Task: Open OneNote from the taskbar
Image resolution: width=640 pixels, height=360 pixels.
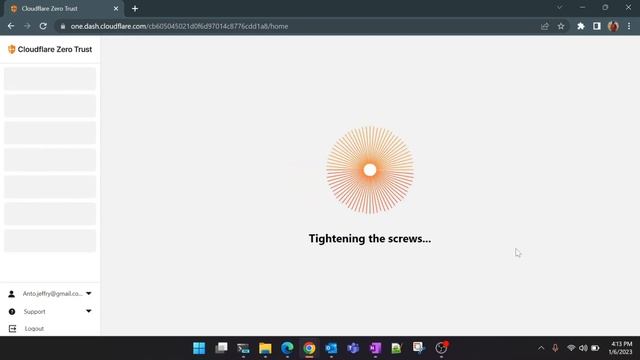Action: click(376, 348)
